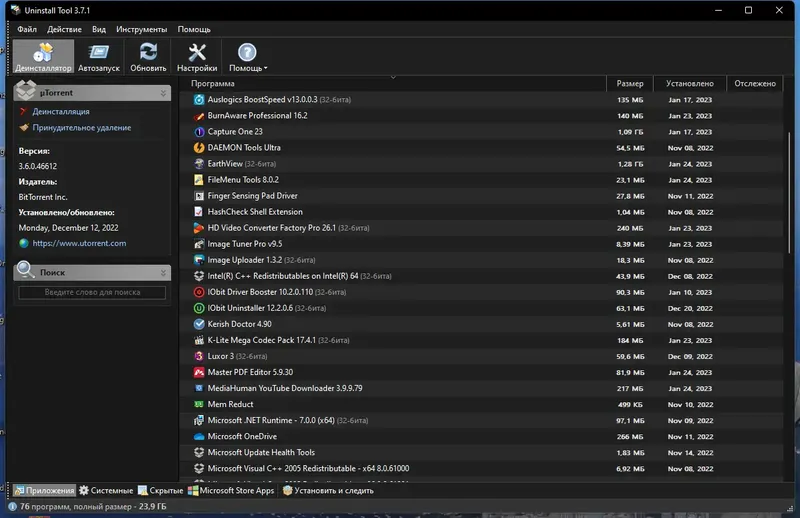
Task: Click the version '3.6.0.46612' text
Action: pos(38,166)
